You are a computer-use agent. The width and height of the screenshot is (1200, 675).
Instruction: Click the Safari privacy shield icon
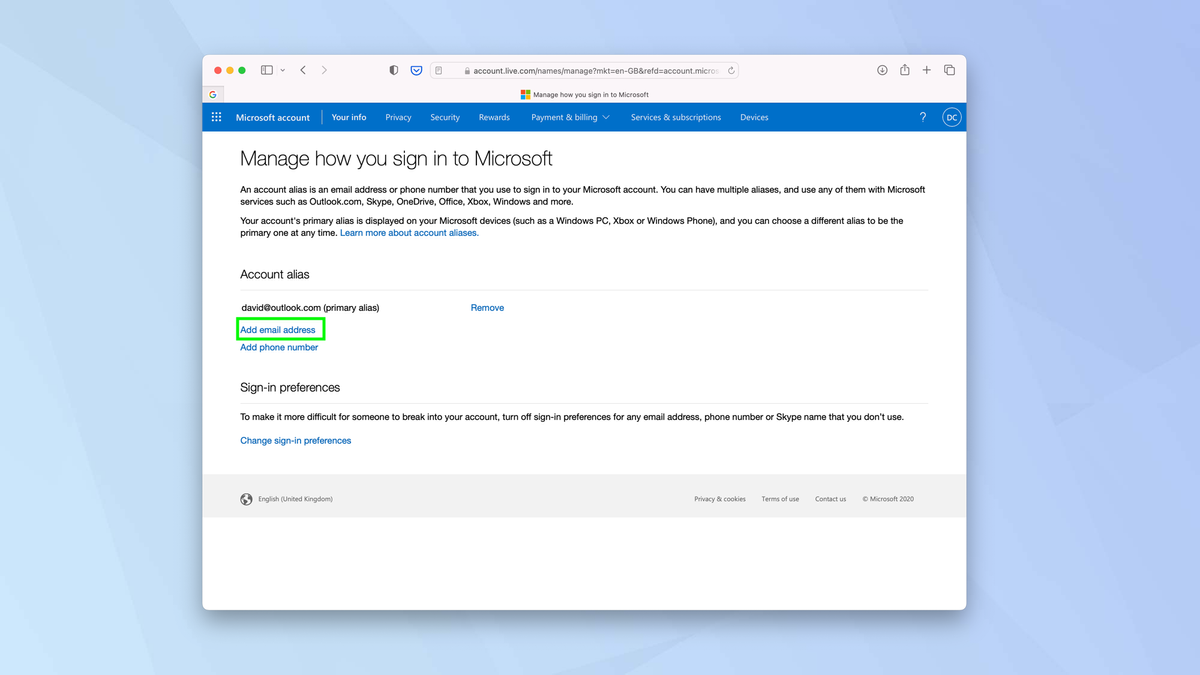[393, 70]
